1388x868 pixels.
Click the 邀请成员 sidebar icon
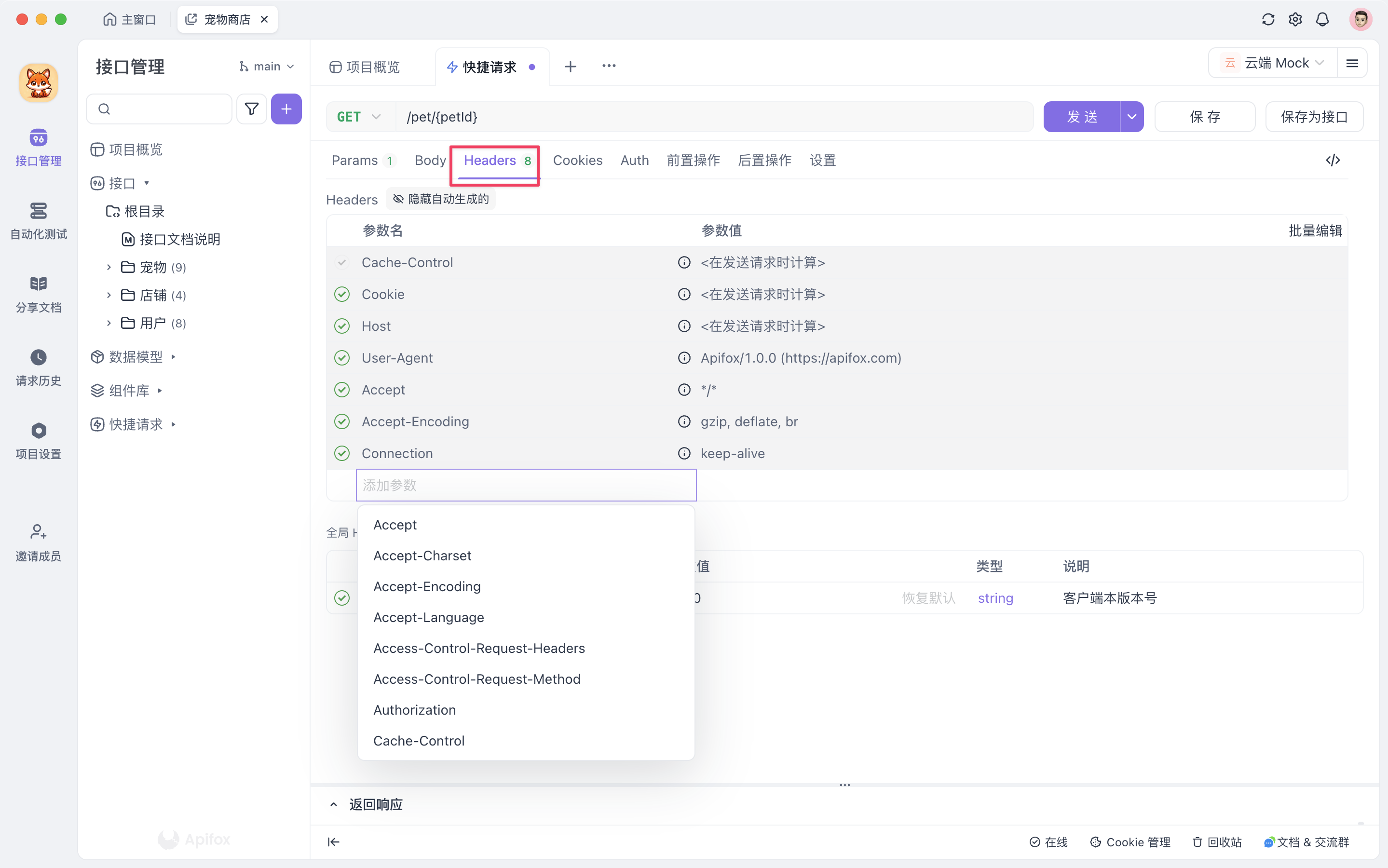pyautogui.click(x=38, y=540)
